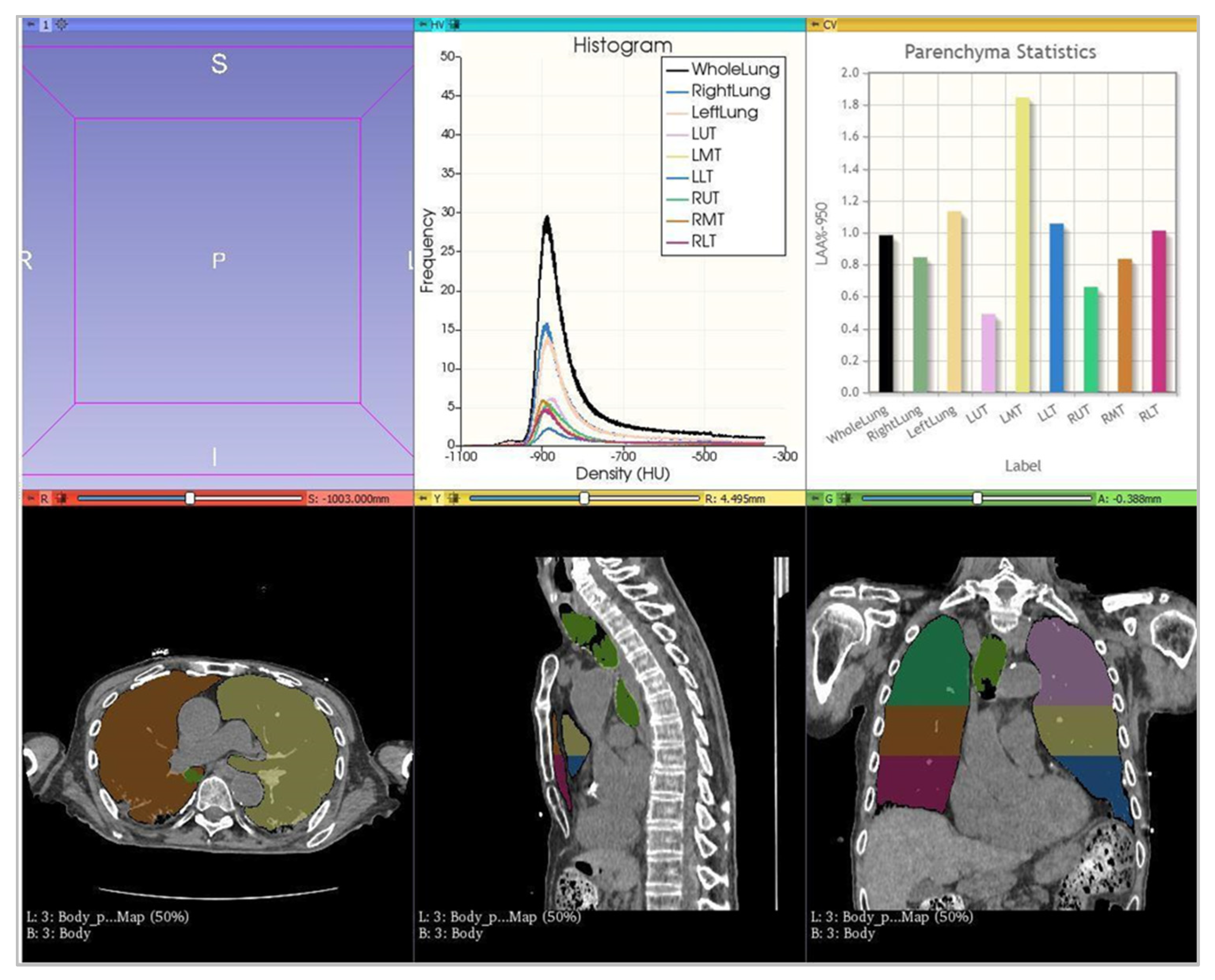Click yellow slice offset slider handle
The image size is (1215, 980).
(x=585, y=498)
